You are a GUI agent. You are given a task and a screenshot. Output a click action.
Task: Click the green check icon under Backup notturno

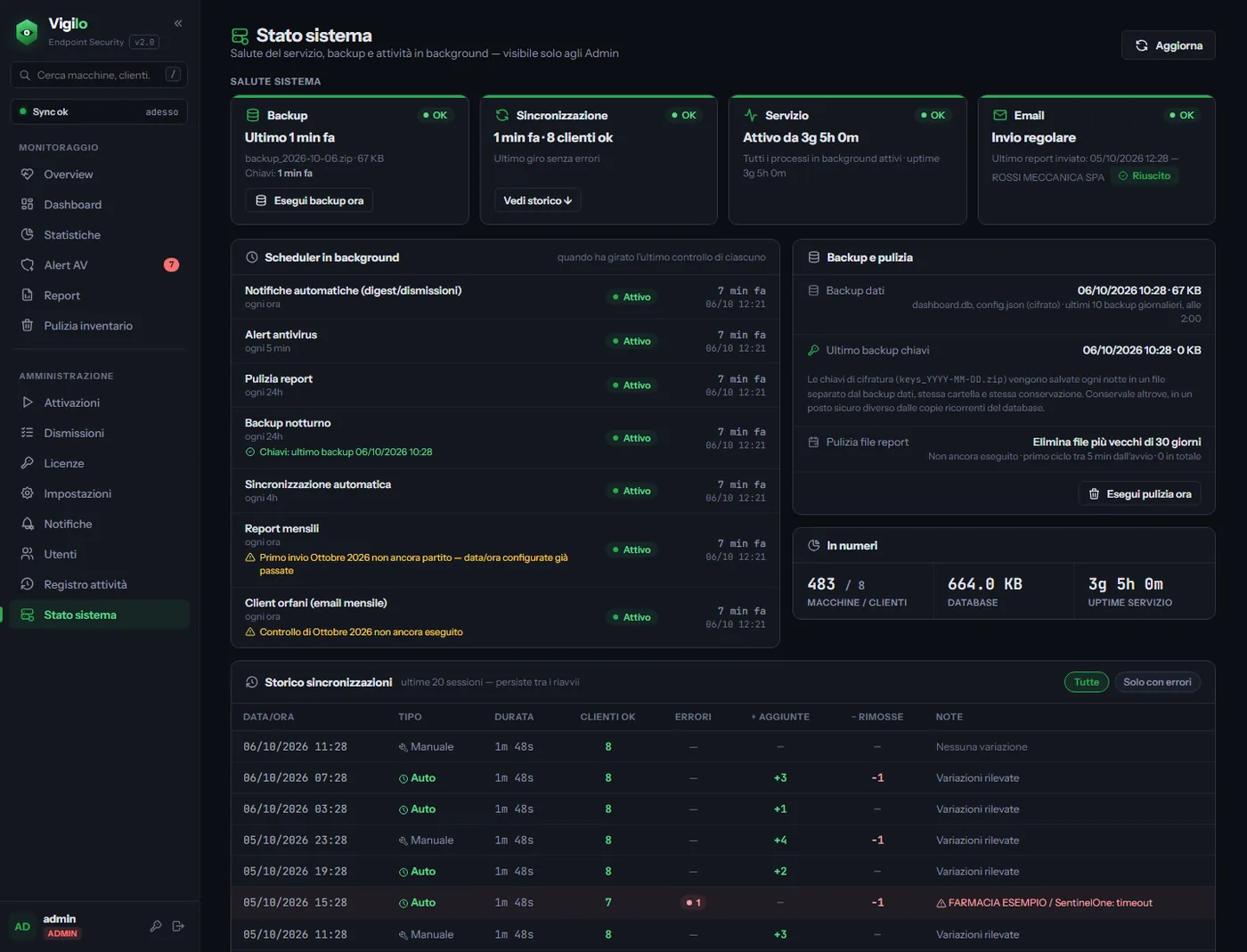250,452
